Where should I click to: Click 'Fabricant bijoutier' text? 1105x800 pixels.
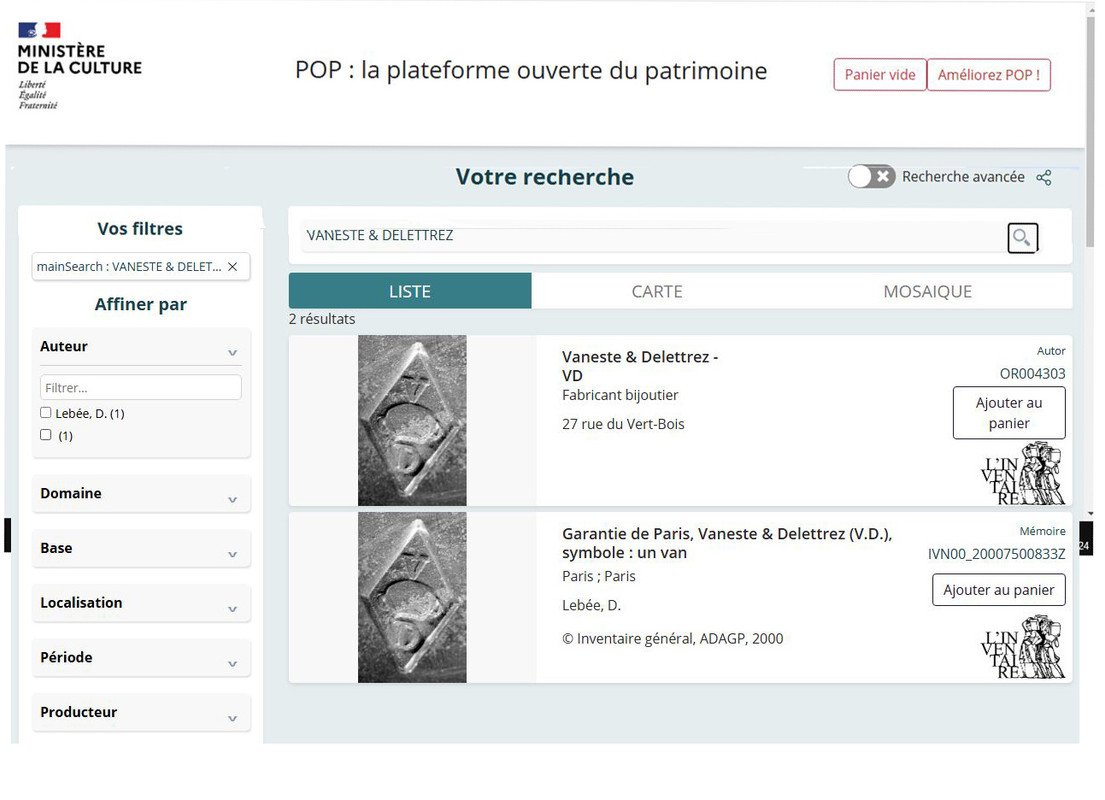[620, 395]
